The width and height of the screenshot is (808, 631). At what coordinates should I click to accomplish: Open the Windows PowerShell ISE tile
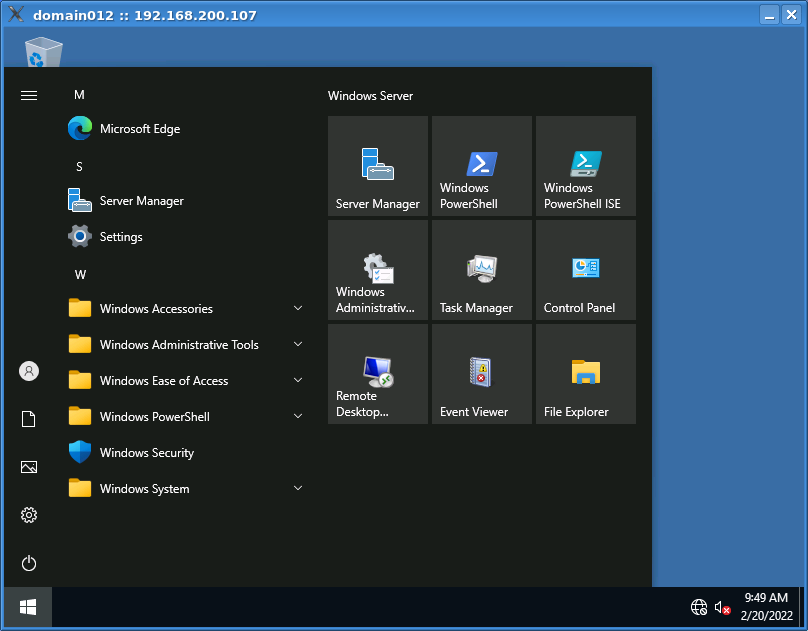point(586,166)
